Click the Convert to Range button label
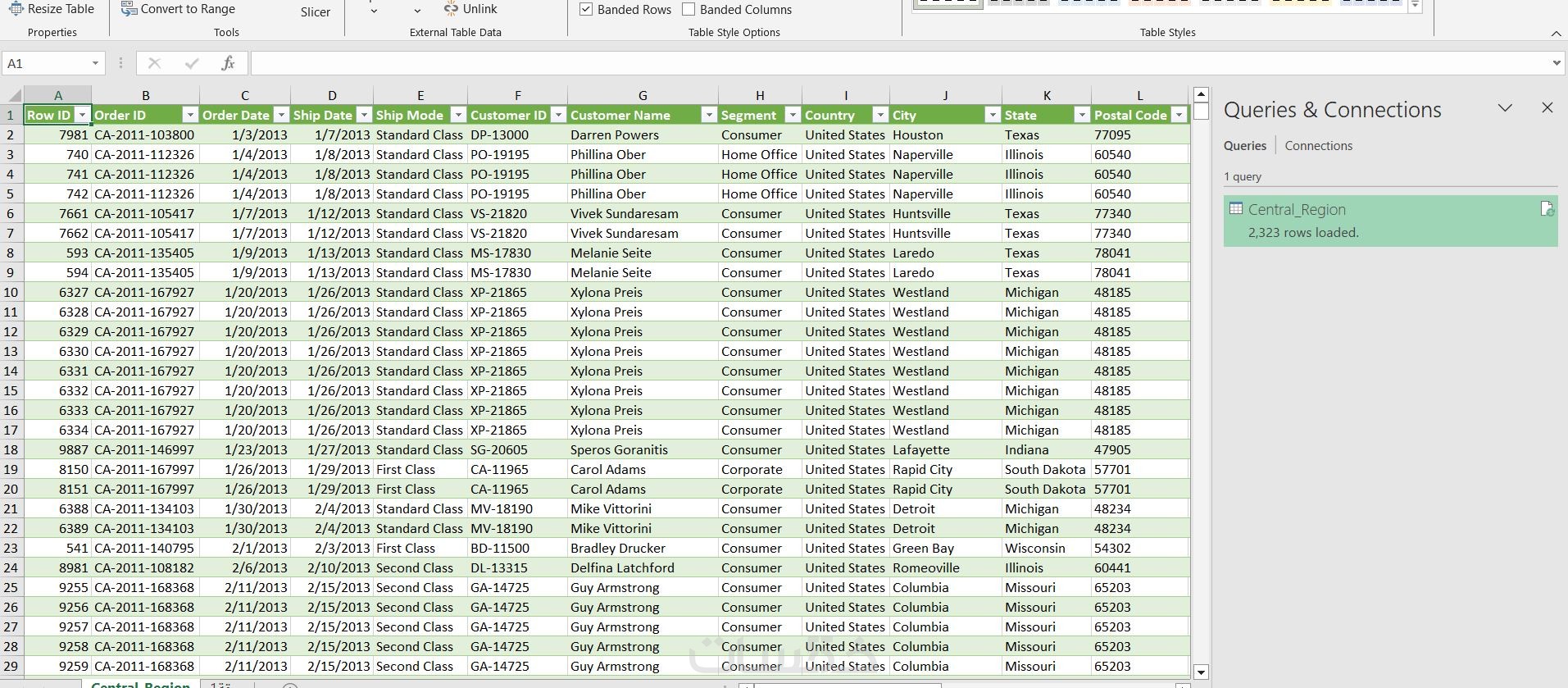 (x=188, y=9)
